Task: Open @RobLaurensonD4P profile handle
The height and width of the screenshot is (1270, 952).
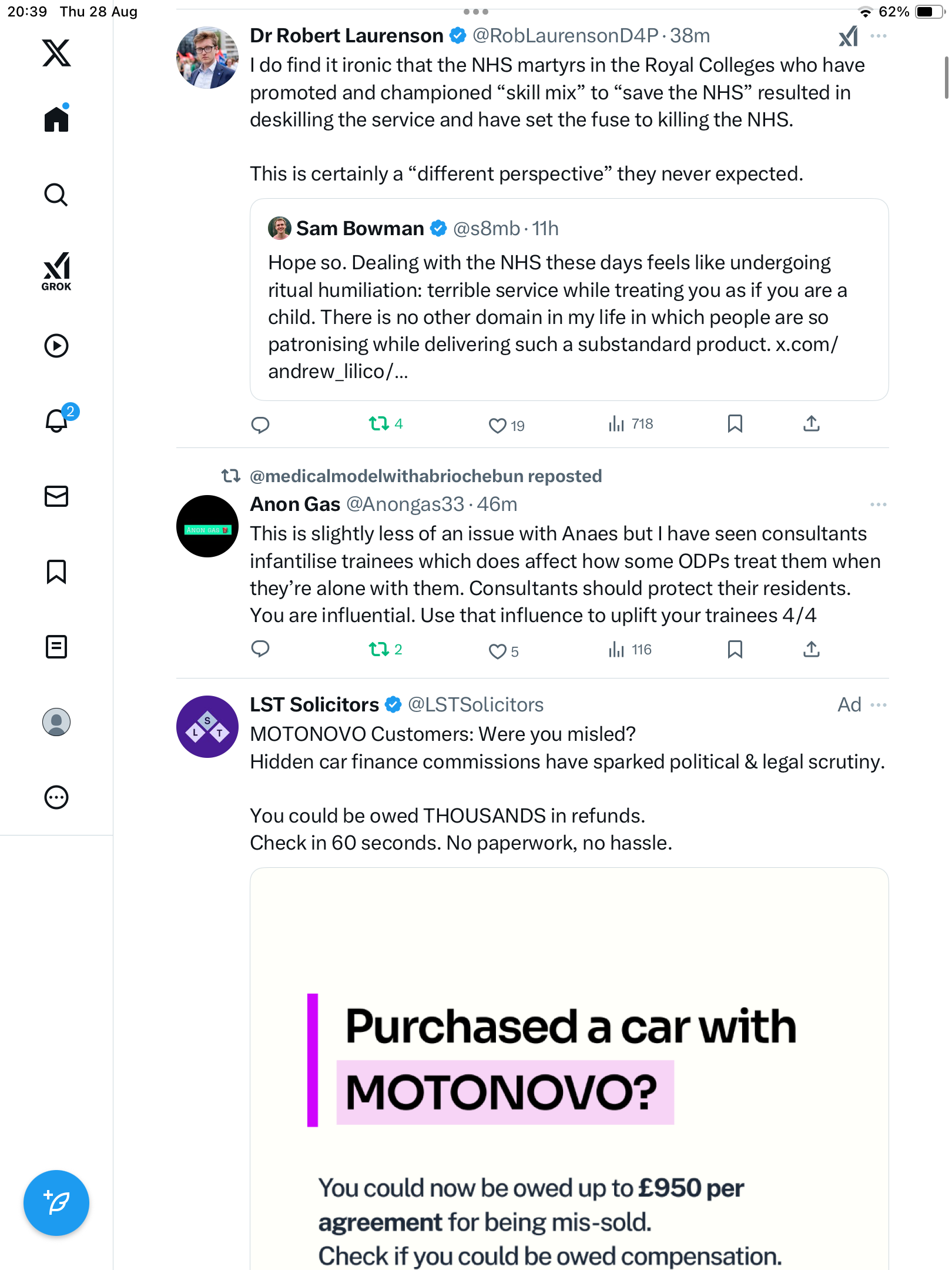Action: (x=565, y=36)
